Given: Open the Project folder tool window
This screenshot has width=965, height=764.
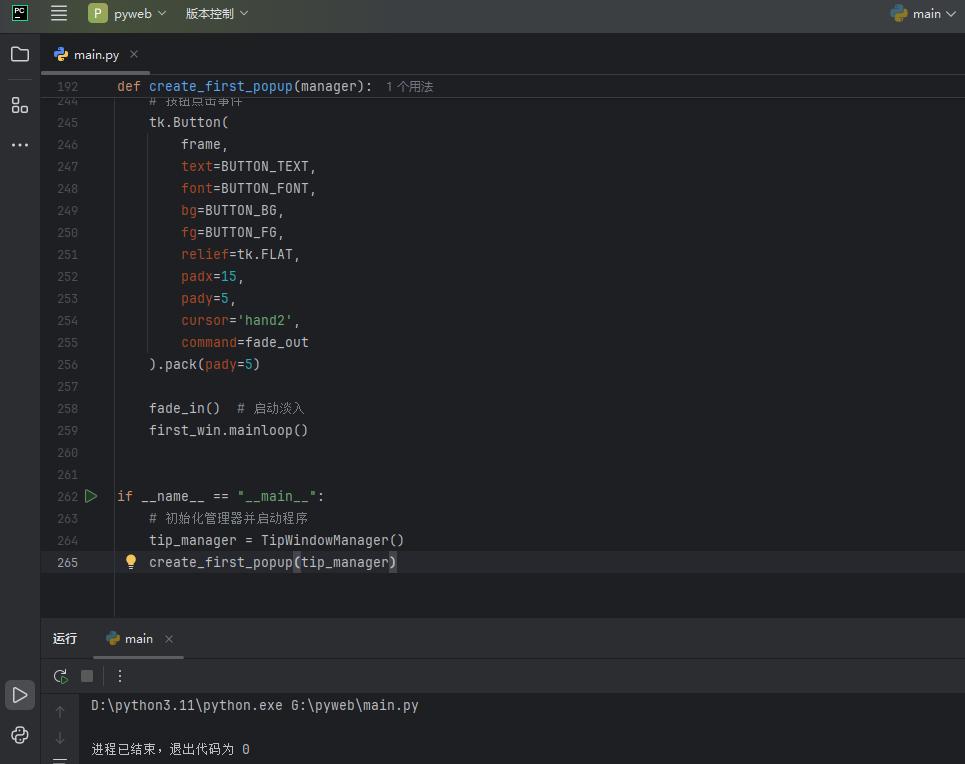Looking at the screenshot, I should click(x=20, y=54).
